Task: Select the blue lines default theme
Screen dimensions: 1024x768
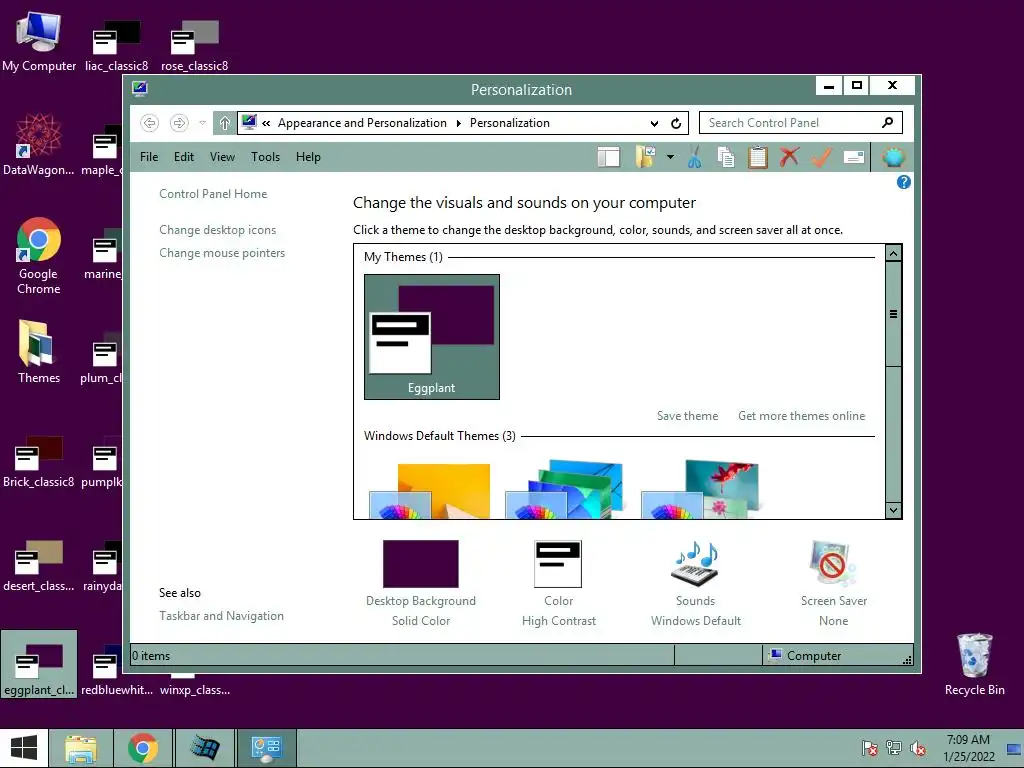Action: (x=565, y=489)
